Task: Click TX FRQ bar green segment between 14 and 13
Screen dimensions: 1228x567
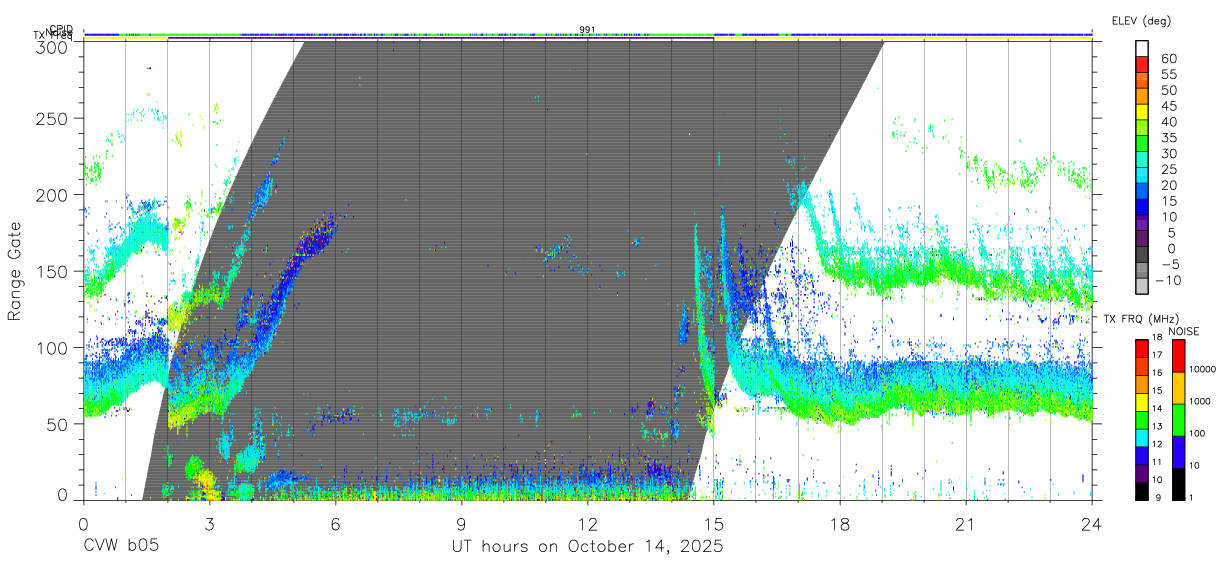Action: pos(1143,419)
